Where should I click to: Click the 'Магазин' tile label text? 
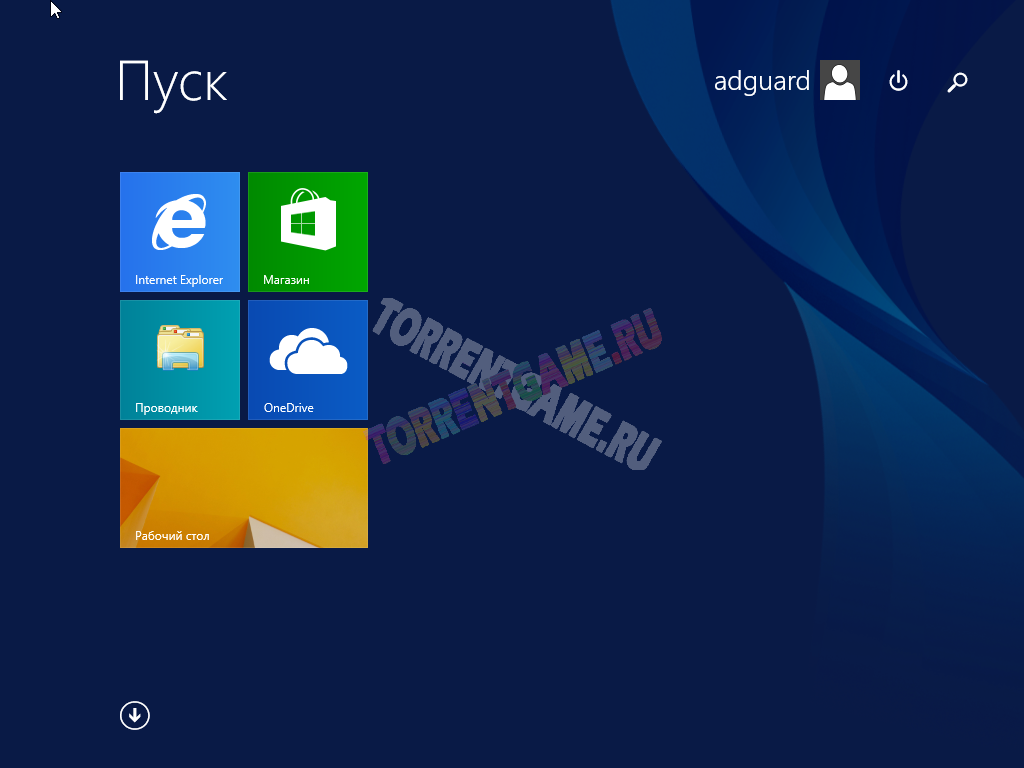tap(286, 280)
